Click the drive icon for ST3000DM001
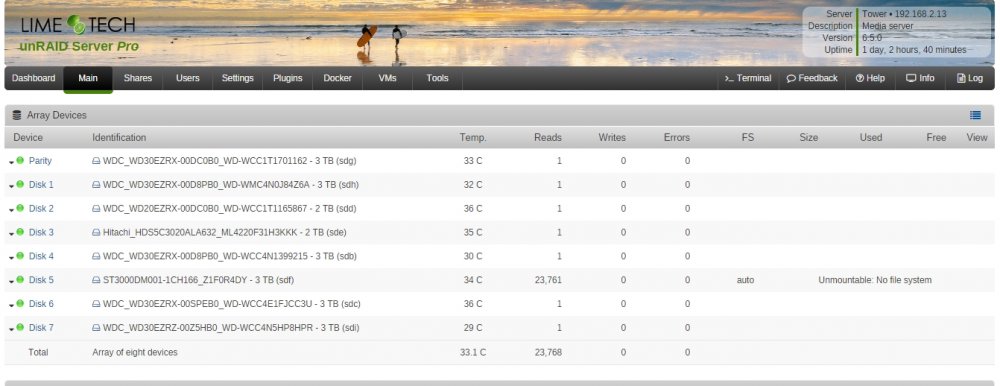The height and width of the screenshot is (386, 1000). tap(96, 281)
